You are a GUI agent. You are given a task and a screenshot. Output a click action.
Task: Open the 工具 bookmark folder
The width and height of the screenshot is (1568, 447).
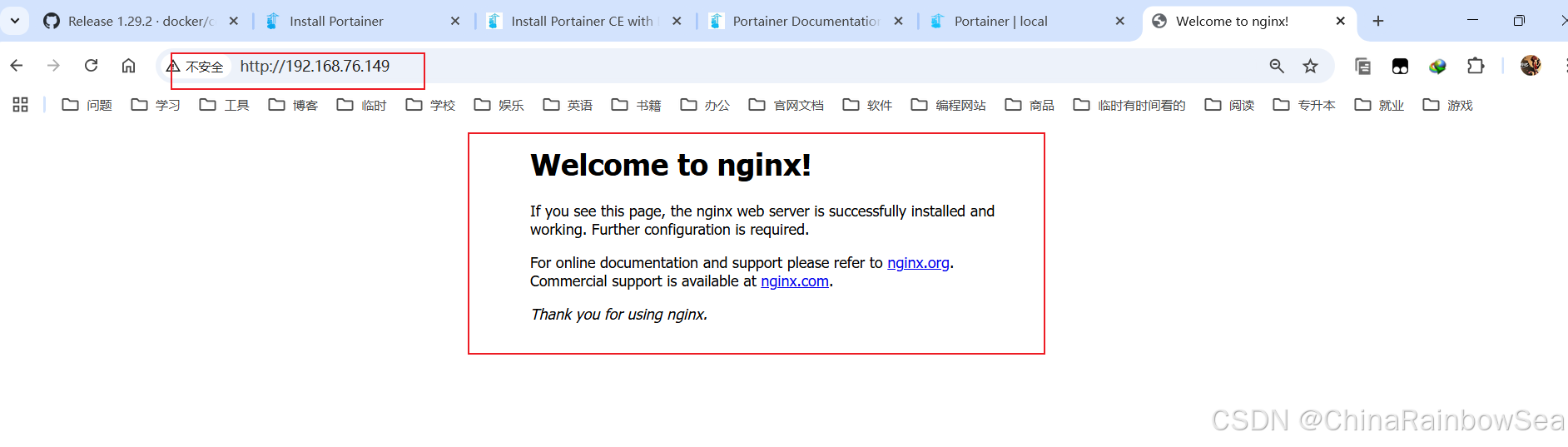click(x=225, y=105)
